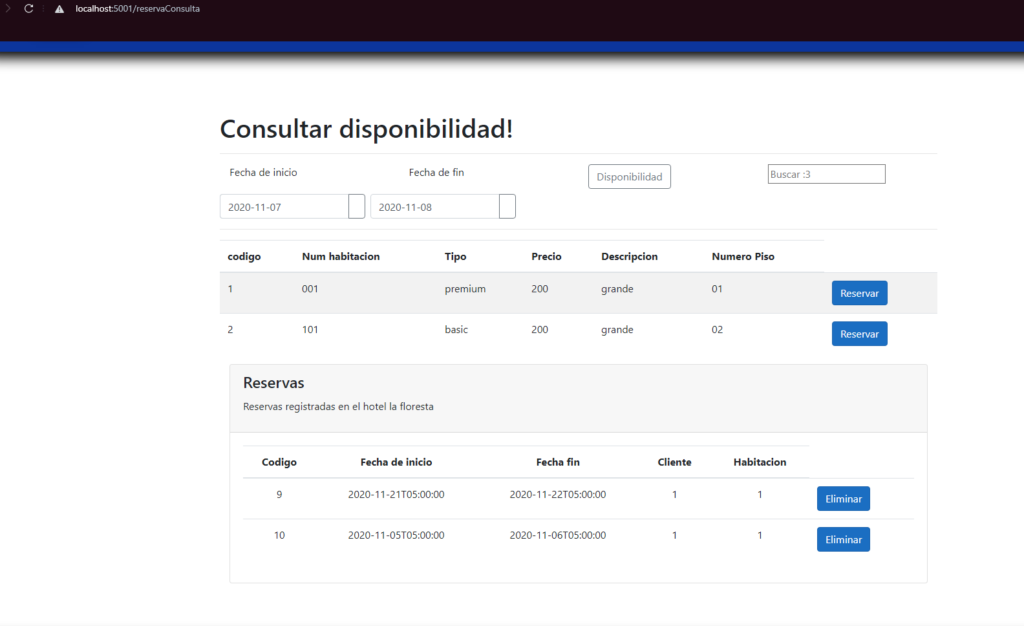Click the start date field showing 2020-11-07
This screenshot has height=626, width=1024.
pos(283,207)
